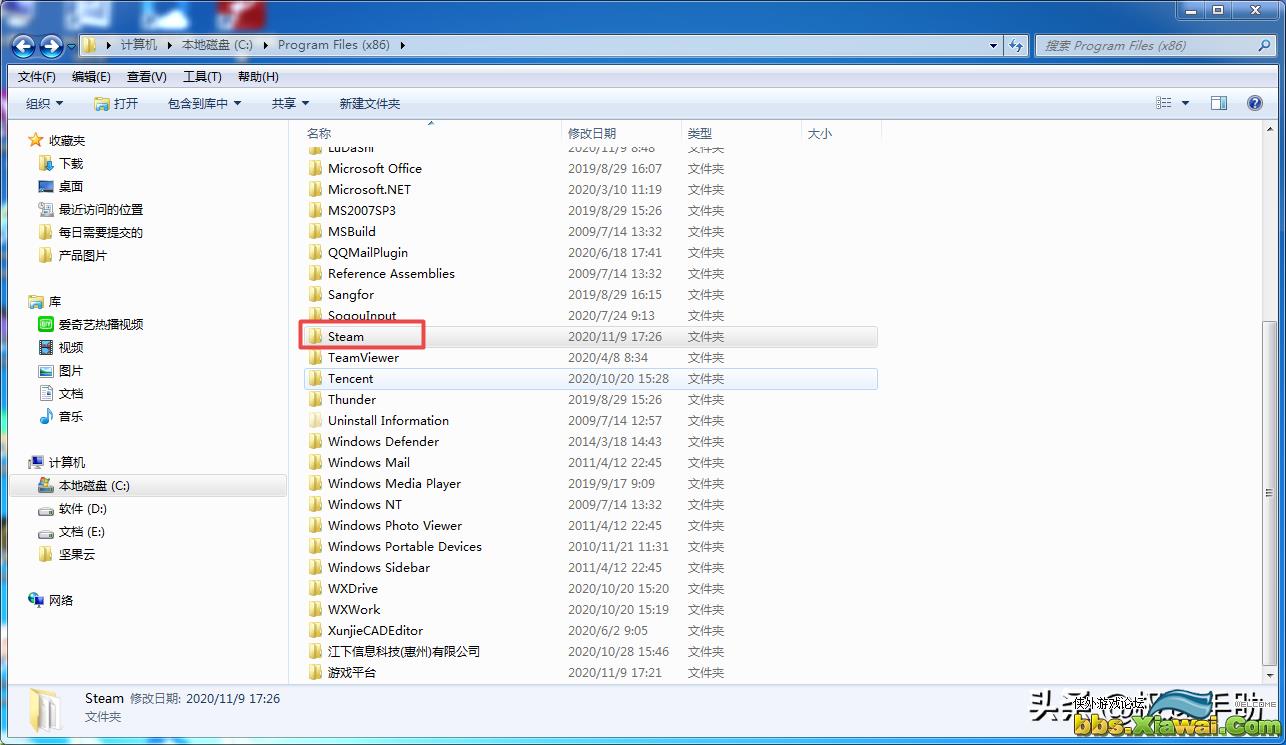Open the Help question mark icon
The image size is (1286, 745).
(1254, 103)
